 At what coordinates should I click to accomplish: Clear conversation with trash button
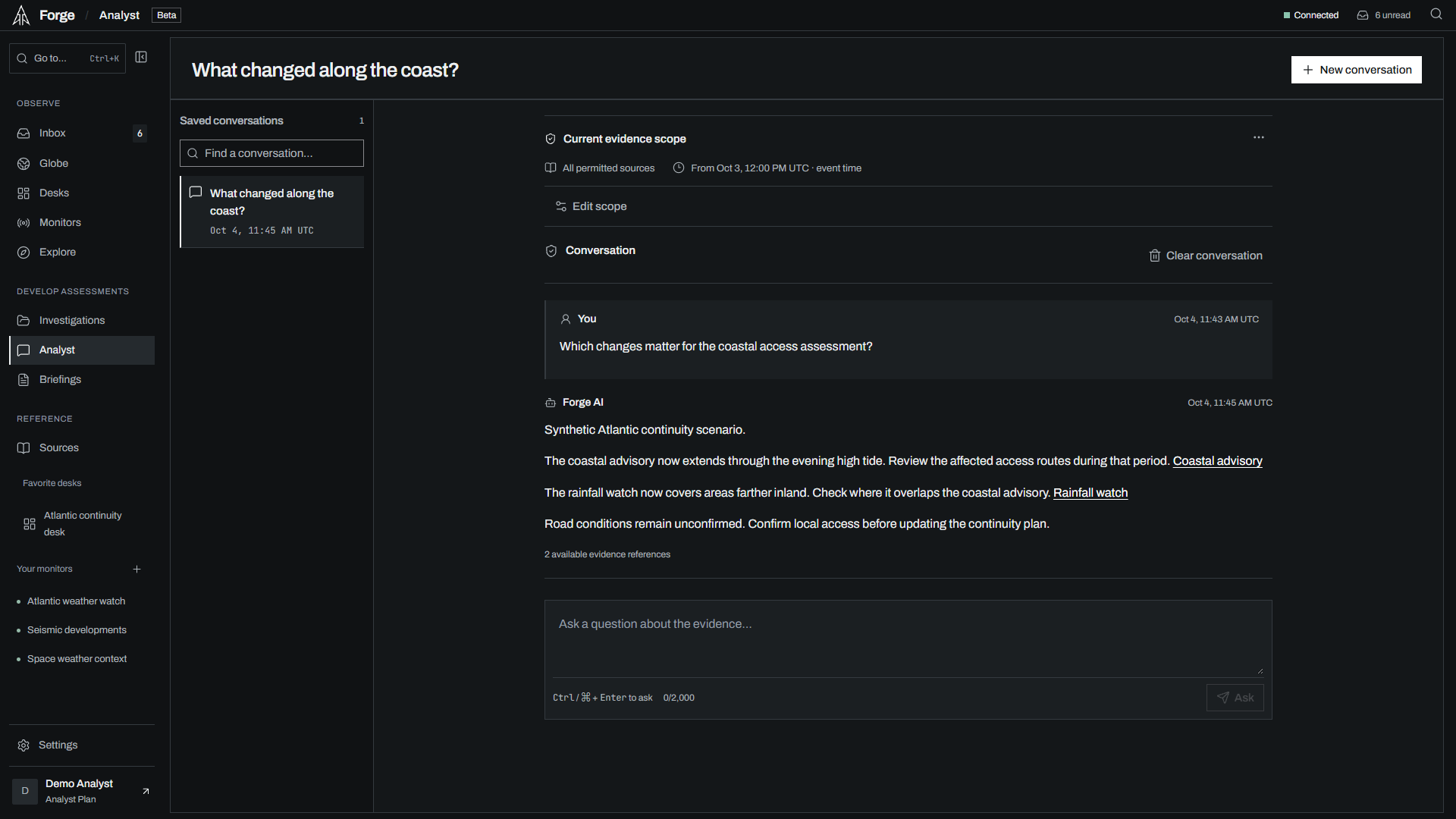click(x=1206, y=256)
